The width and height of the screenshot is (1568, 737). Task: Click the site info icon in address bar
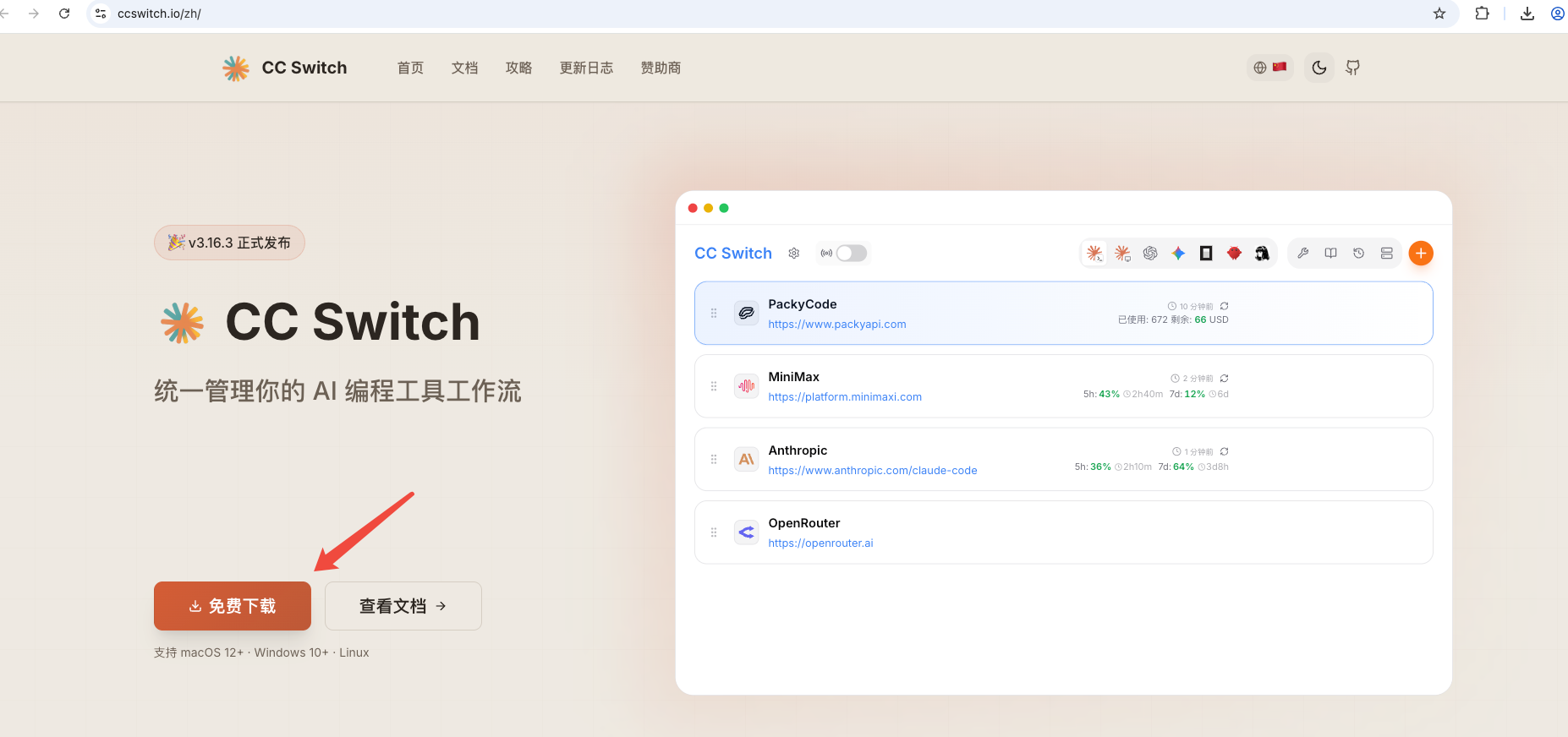[101, 14]
